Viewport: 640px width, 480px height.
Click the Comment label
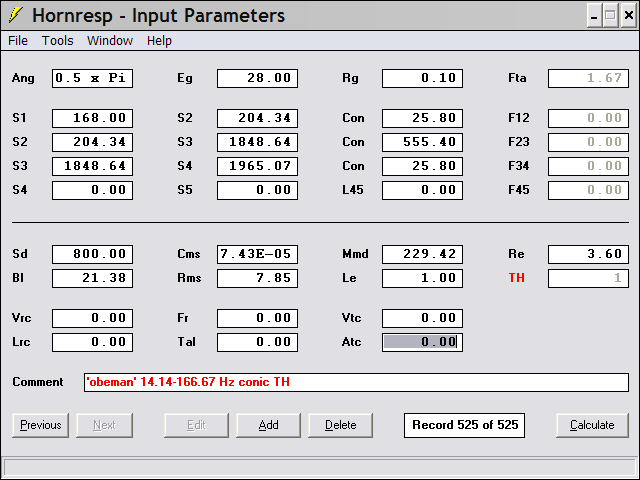pyautogui.click(x=38, y=382)
